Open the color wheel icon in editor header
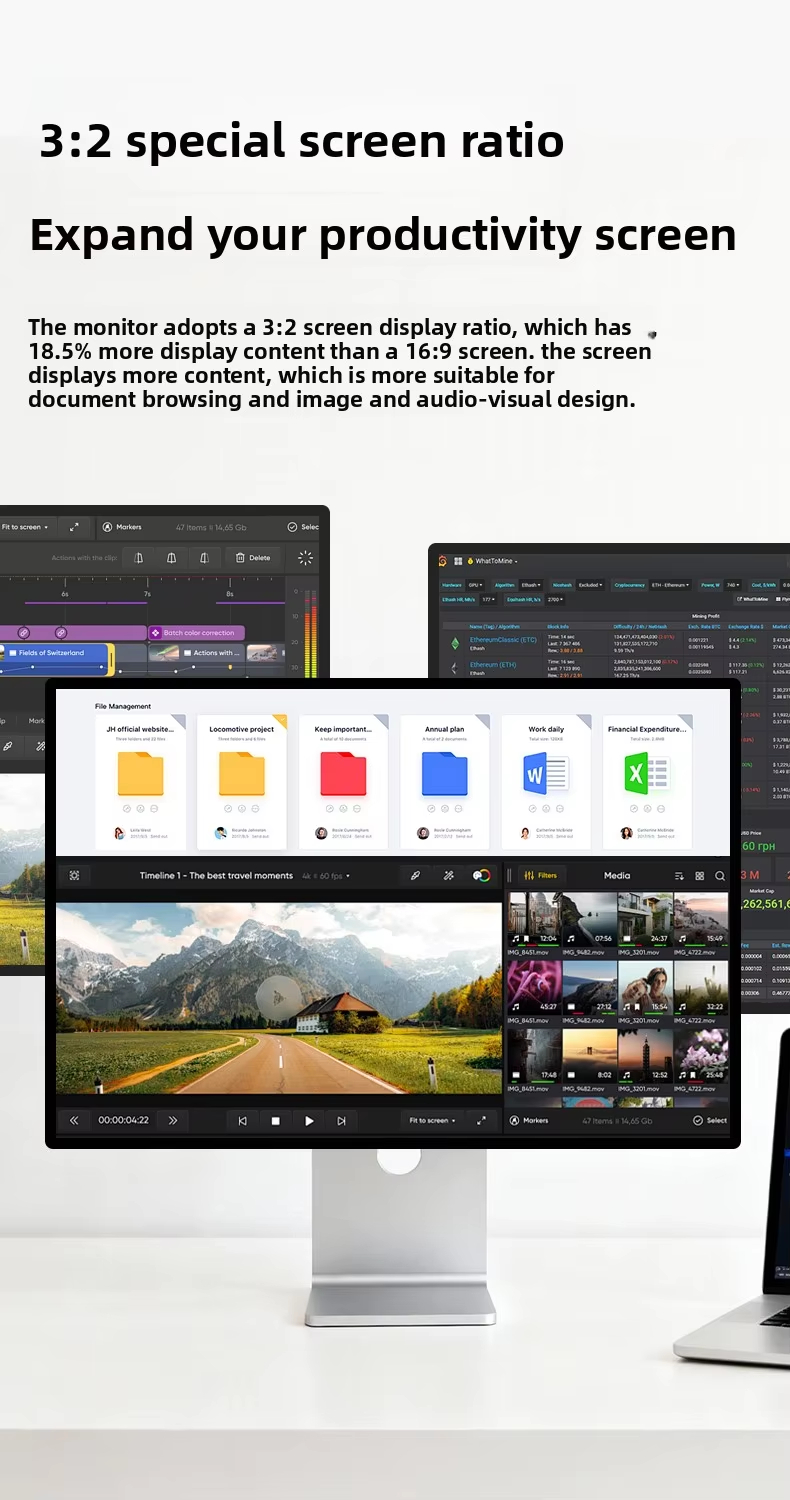Viewport: 790px width, 1500px height. (x=482, y=875)
